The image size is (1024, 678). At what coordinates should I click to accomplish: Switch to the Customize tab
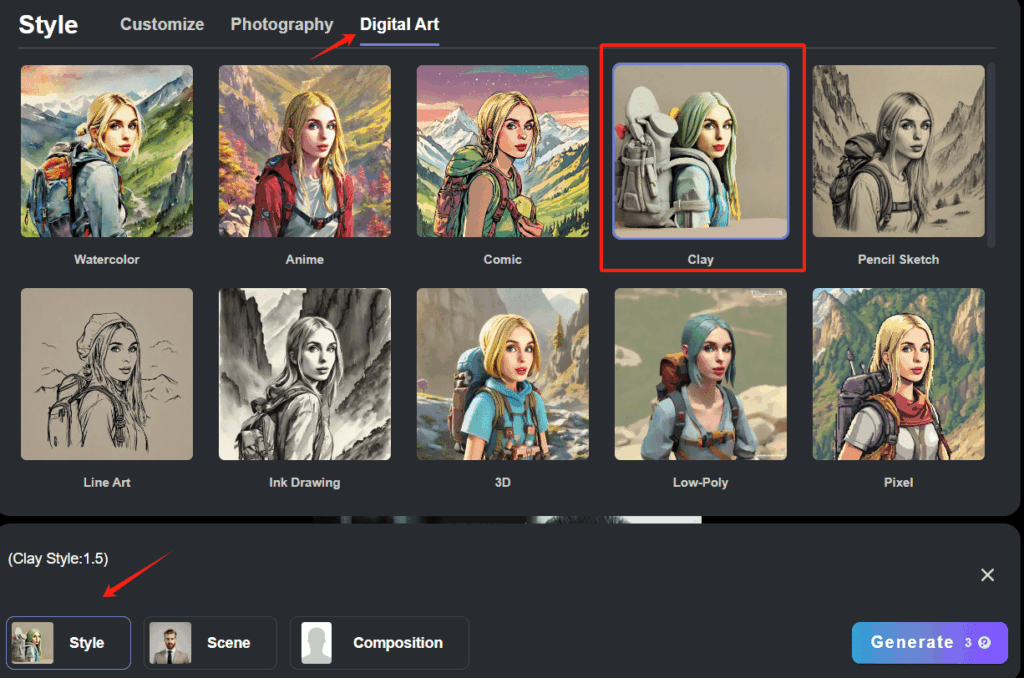pyautogui.click(x=162, y=24)
